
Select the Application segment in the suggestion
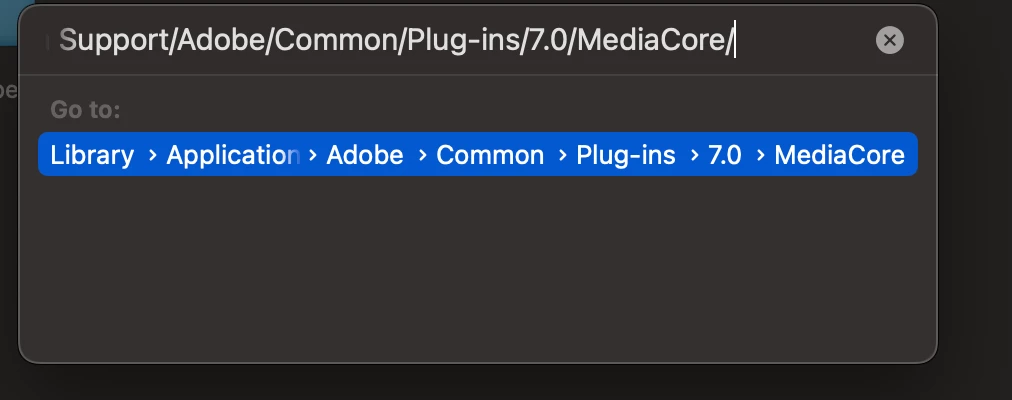point(233,155)
